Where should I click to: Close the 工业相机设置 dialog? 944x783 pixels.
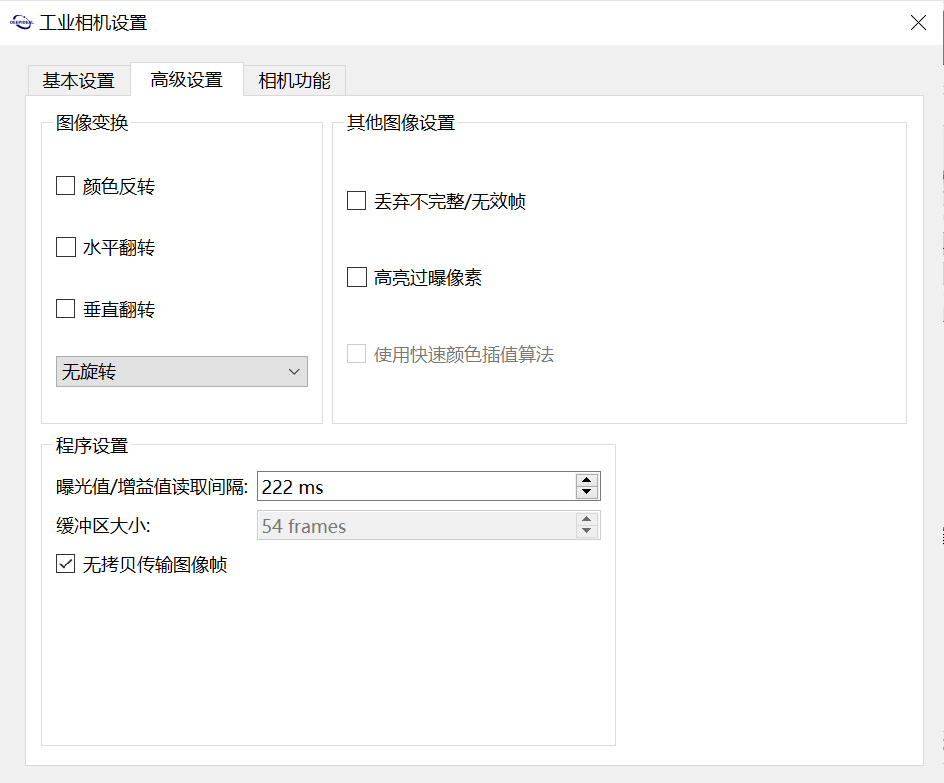click(917, 23)
